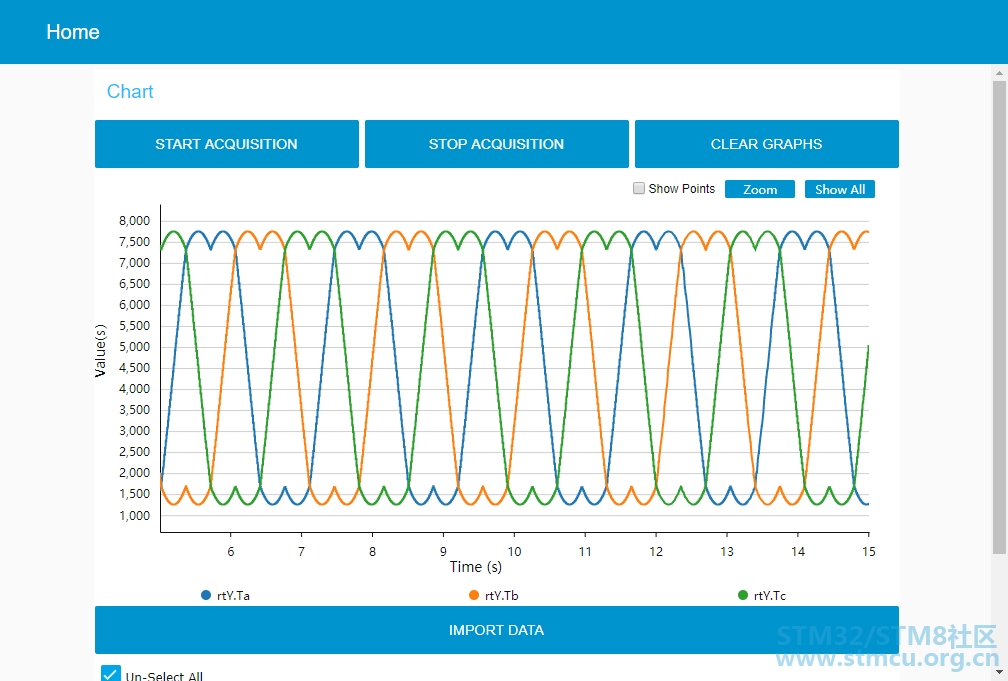1008x681 pixels.
Task: Start the data acquisition
Action: [x=227, y=144]
